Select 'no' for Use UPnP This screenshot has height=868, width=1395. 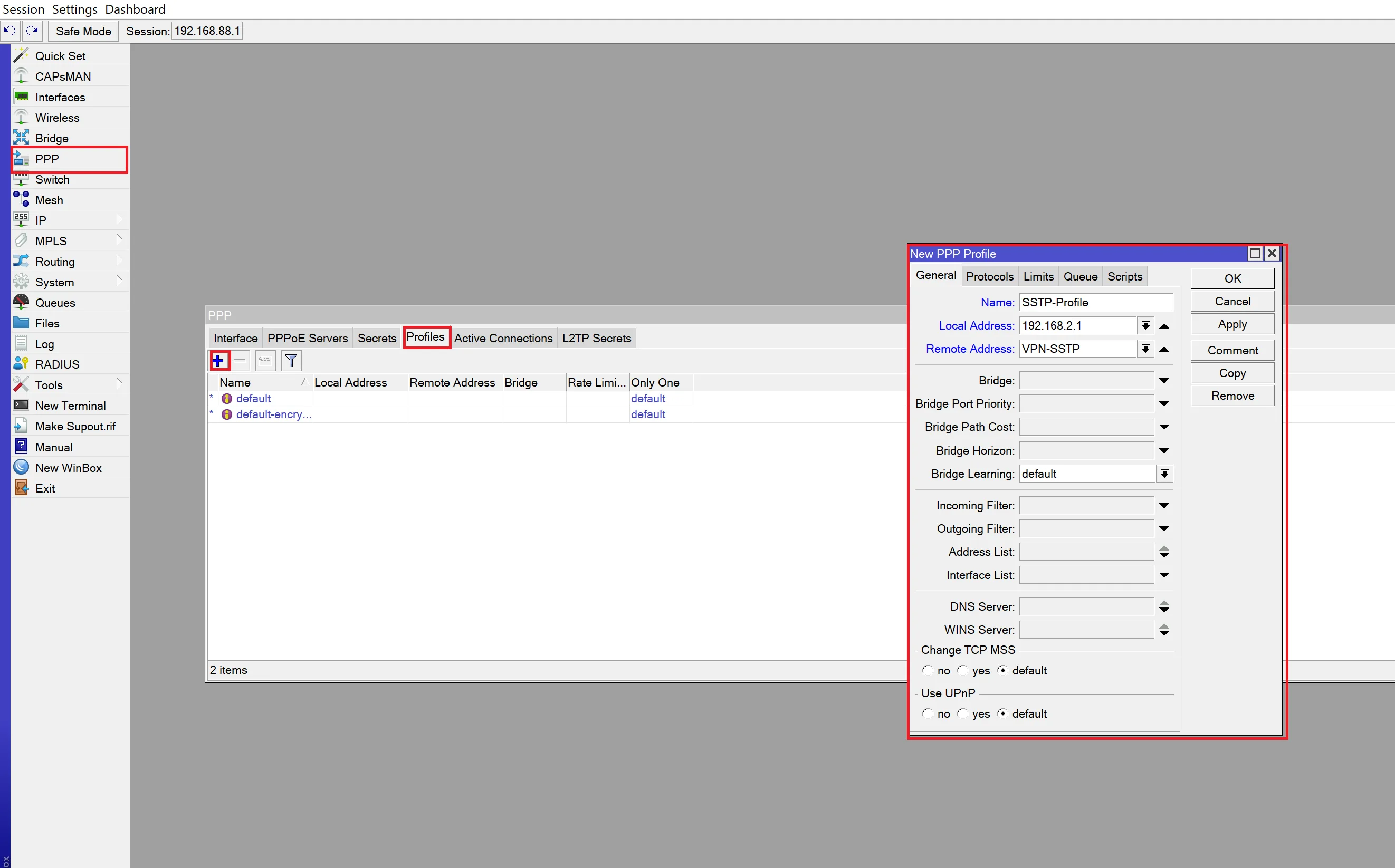pos(928,713)
